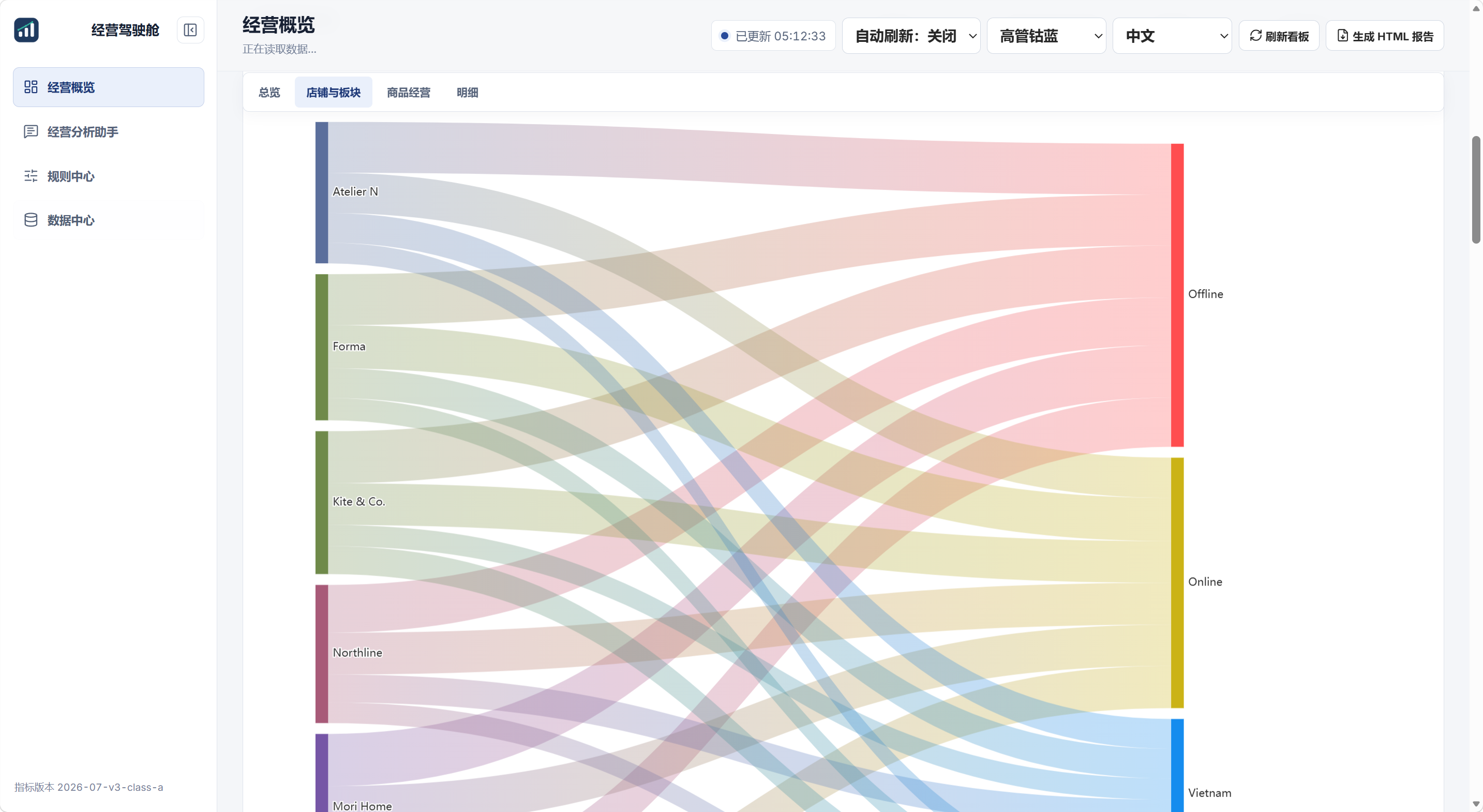
Task: Click the refresh arrows icon
Action: pyautogui.click(x=1255, y=36)
